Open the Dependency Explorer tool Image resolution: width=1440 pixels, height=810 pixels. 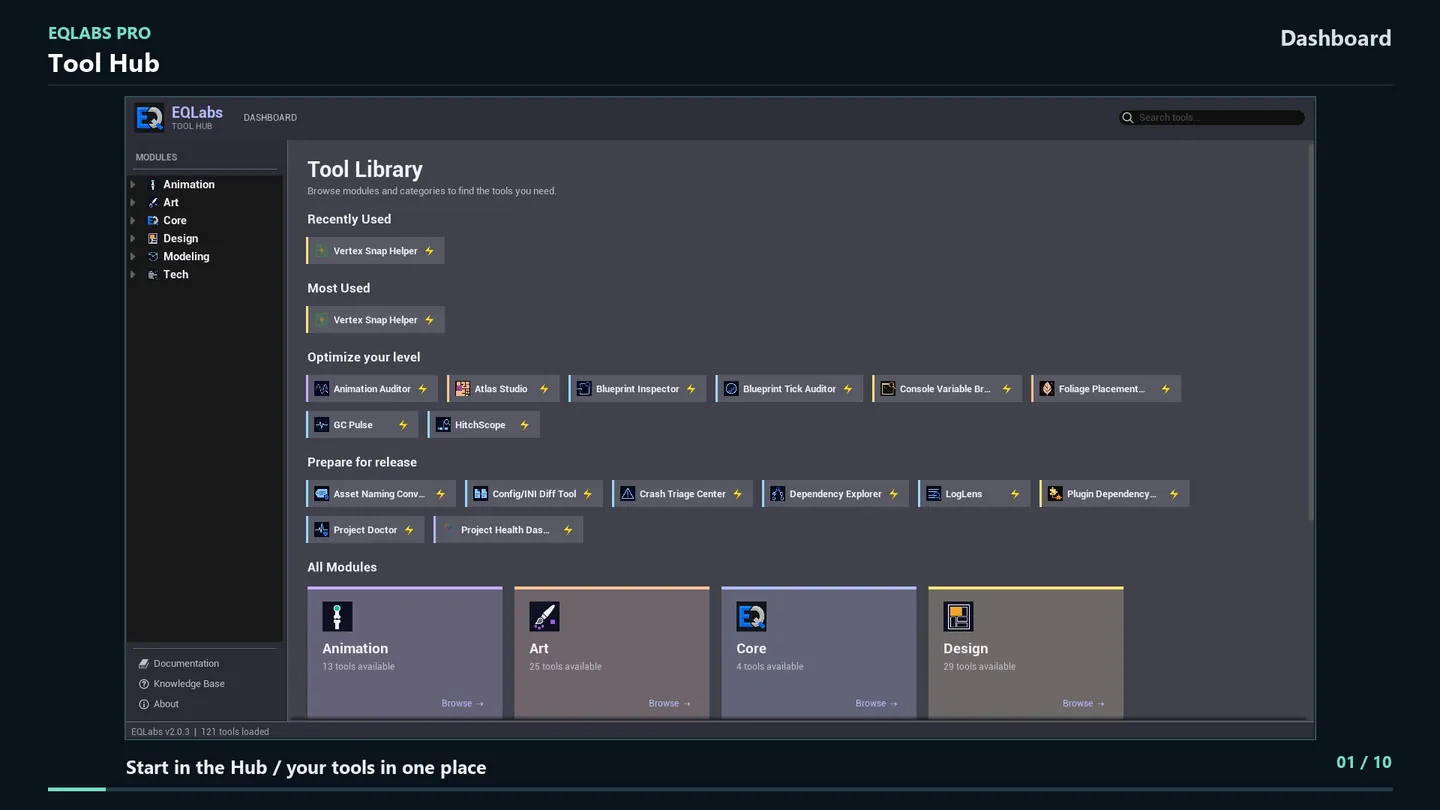836,494
